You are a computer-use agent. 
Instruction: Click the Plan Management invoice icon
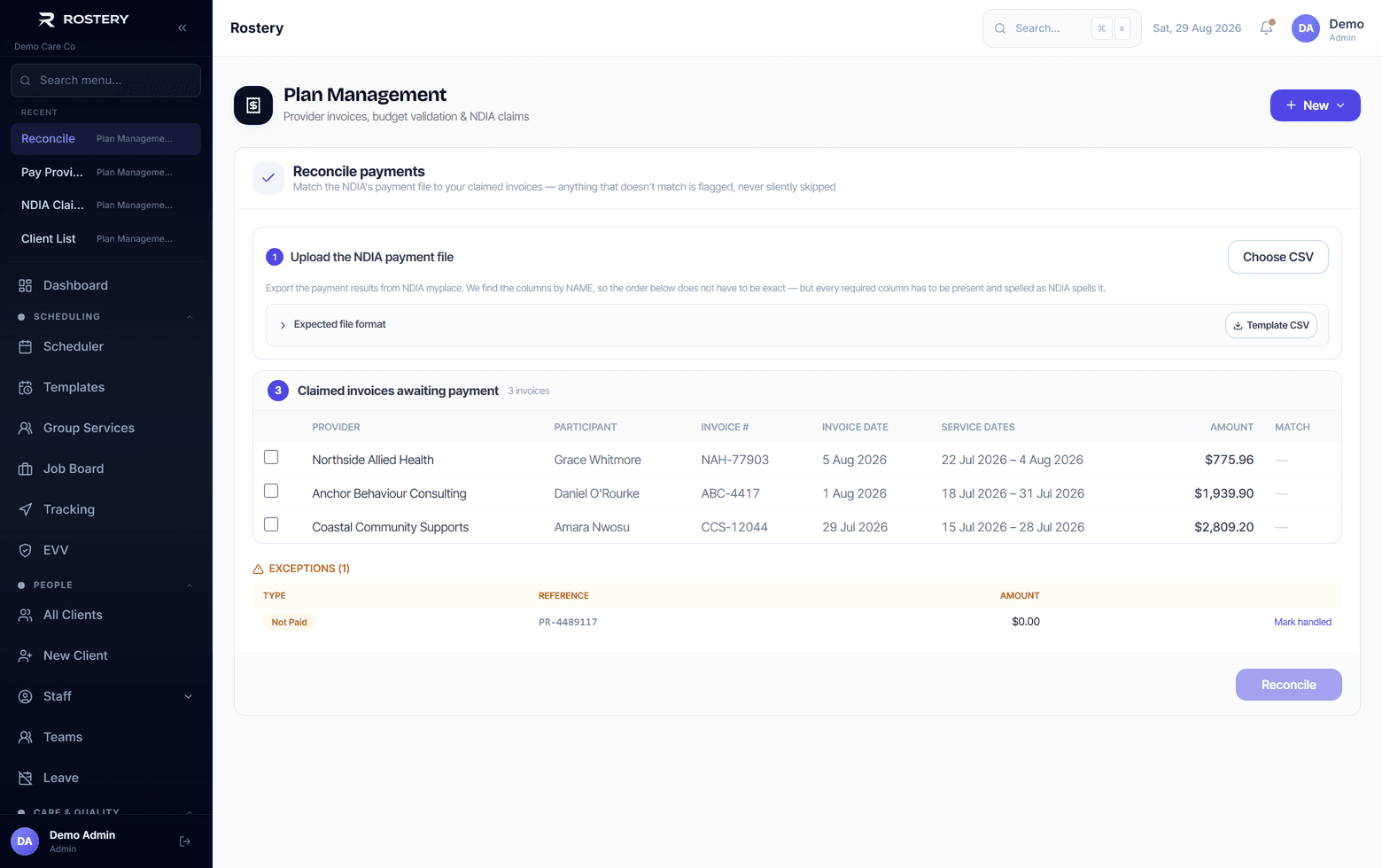(253, 105)
